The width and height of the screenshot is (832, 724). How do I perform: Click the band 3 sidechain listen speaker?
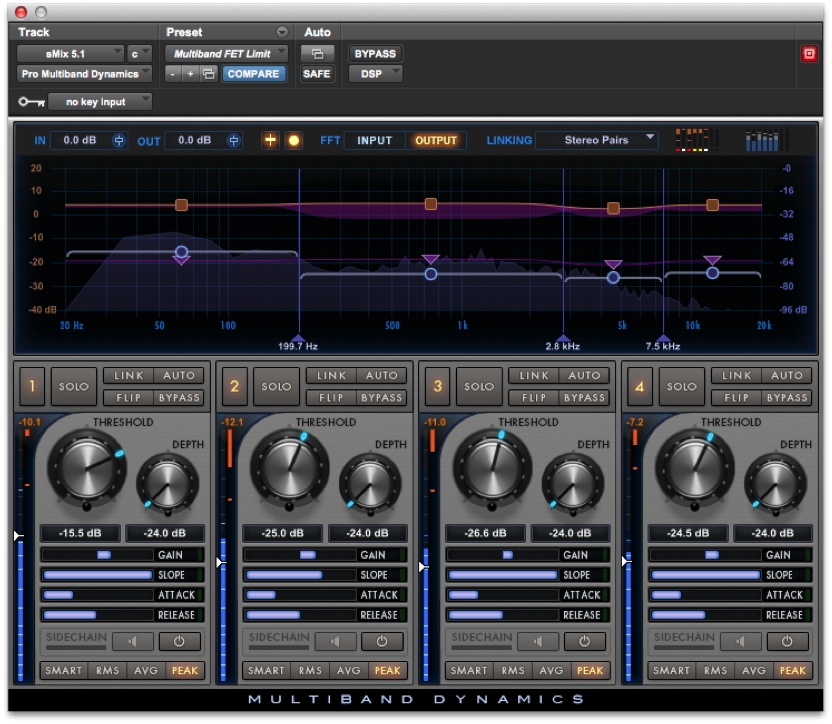(538, 641)
